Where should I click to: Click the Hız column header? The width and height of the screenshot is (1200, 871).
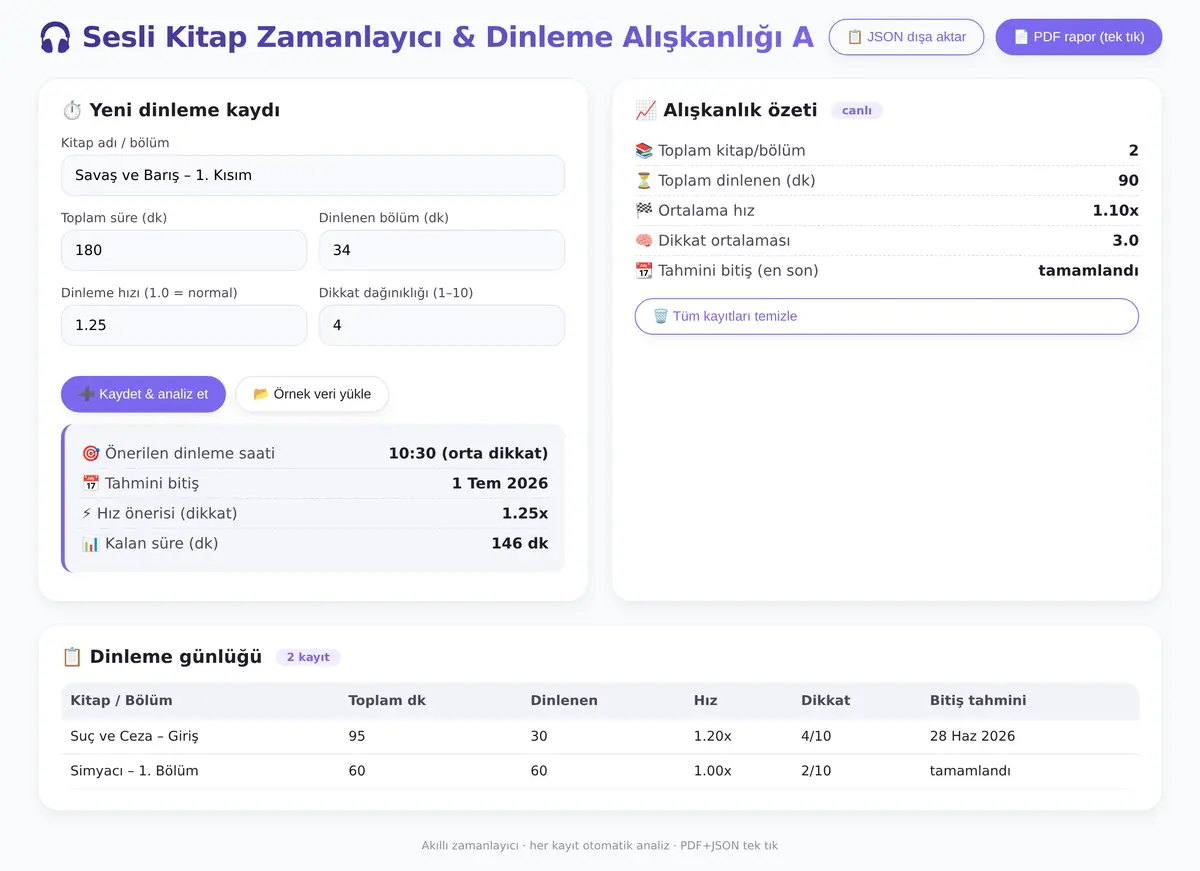pyautogui.click(x=706, y=700)
